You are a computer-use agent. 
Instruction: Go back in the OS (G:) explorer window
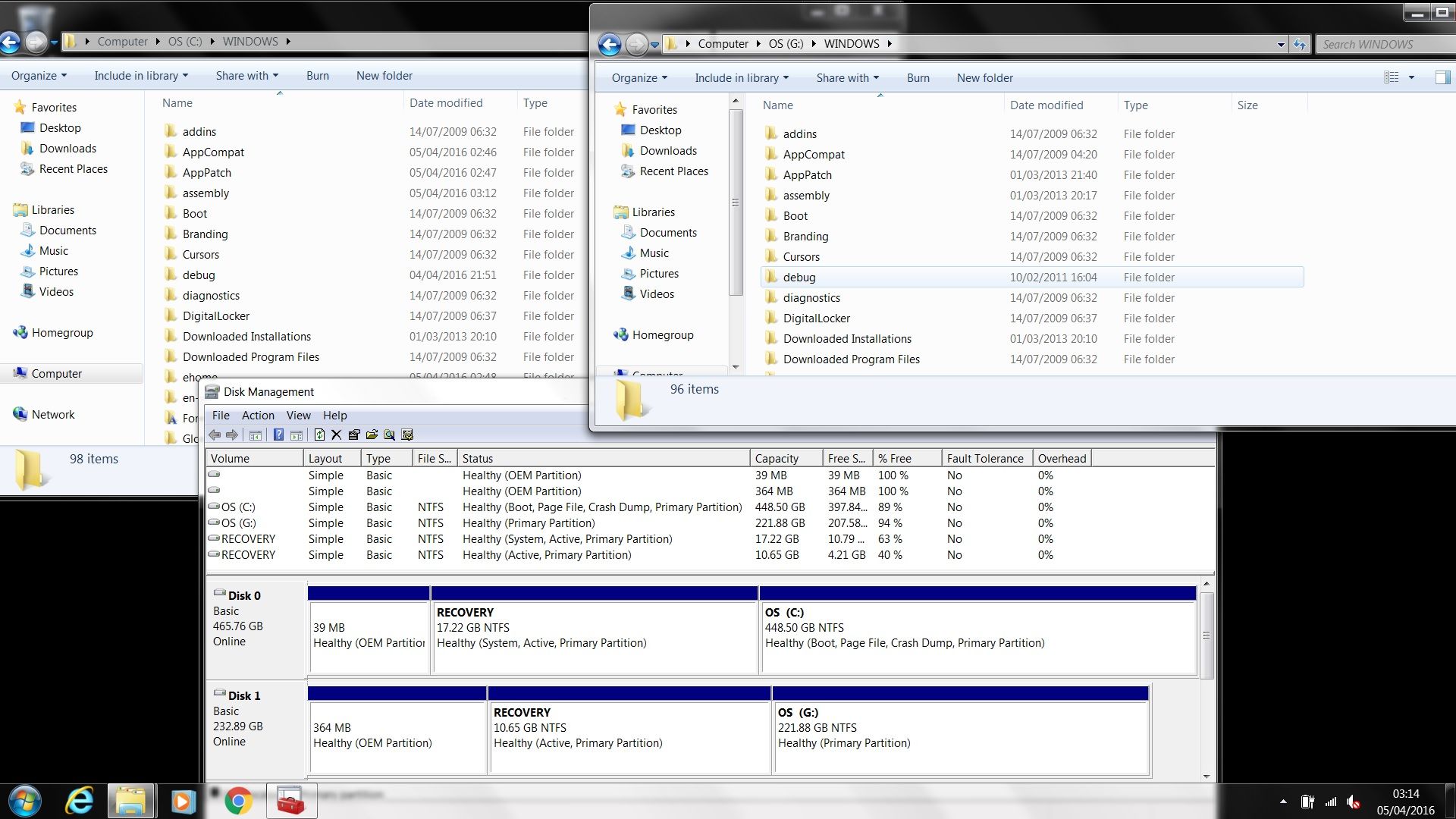[610, 44]
